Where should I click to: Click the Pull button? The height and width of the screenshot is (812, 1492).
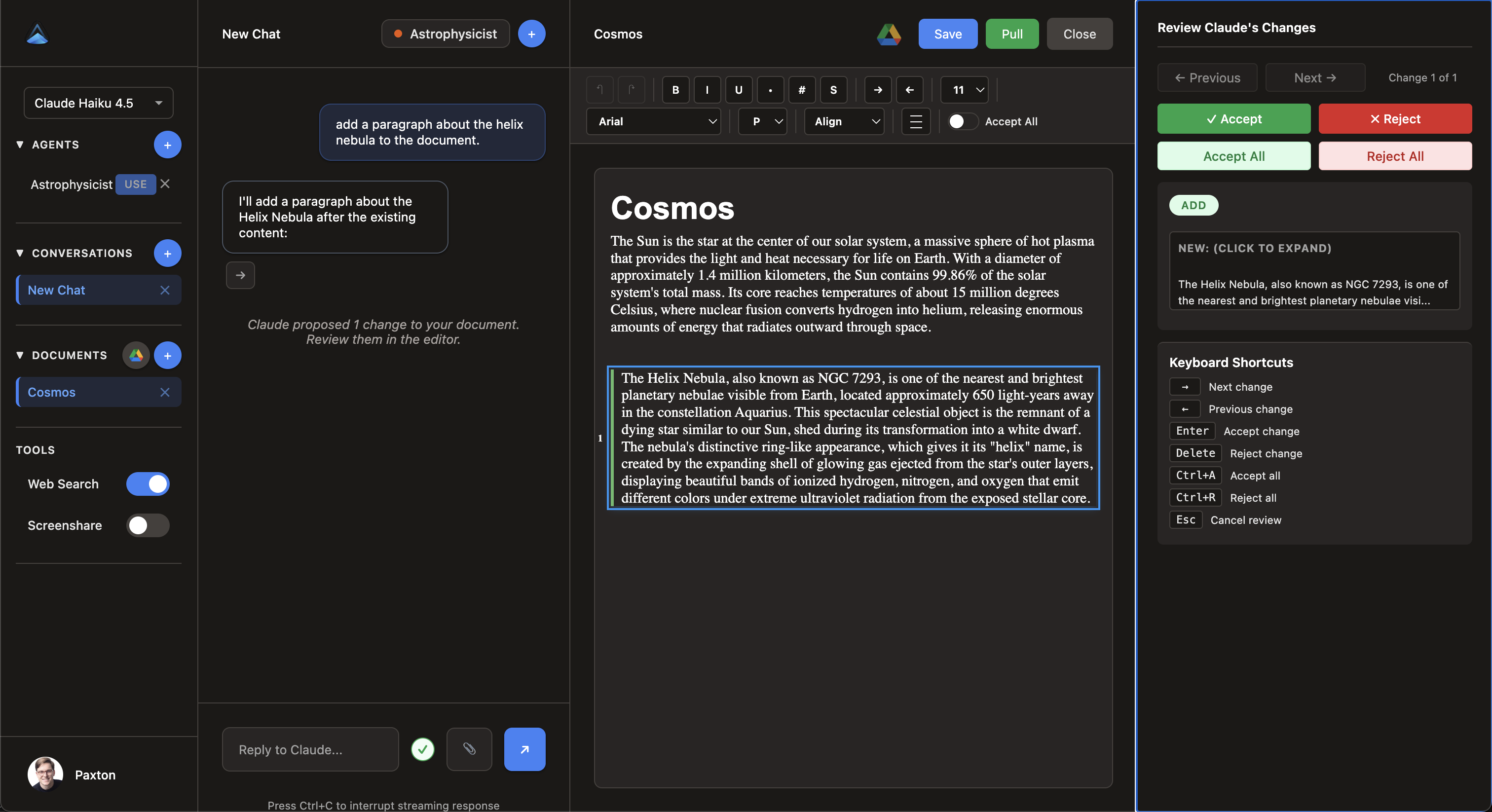(x=1011, y=34)
